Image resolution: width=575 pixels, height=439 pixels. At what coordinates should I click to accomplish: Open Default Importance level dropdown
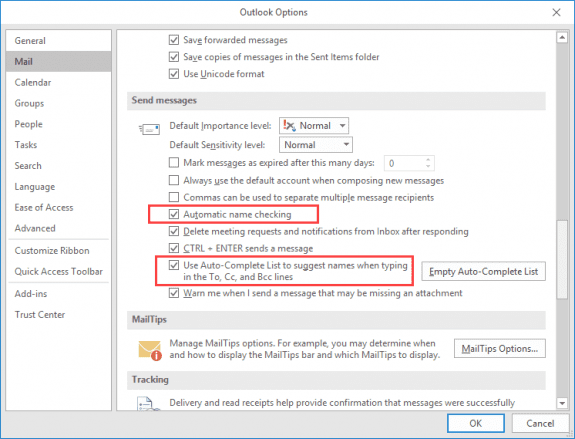(314, 126)
